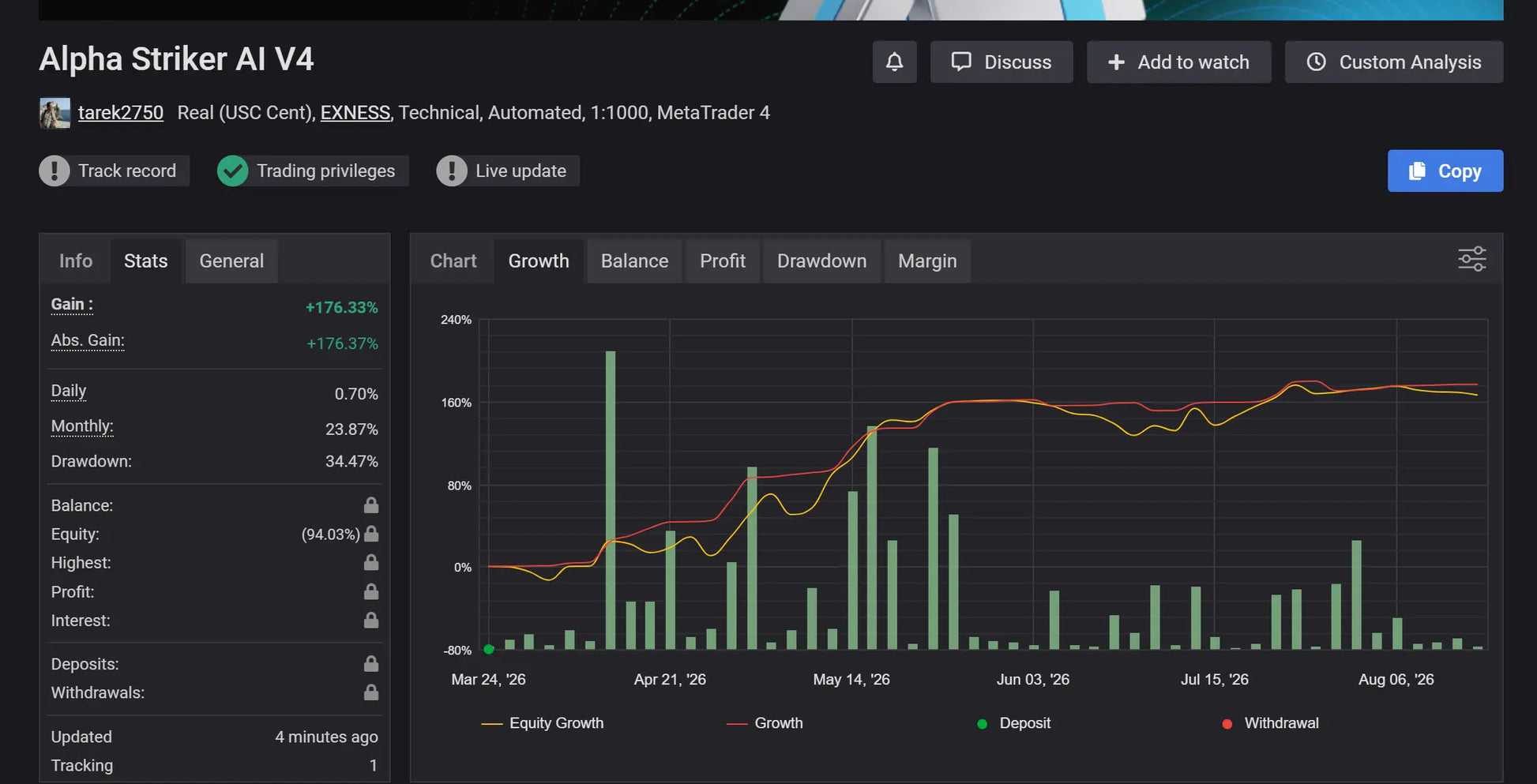This screenshot has height=784, width=1537.
Task: Click the Withdrawals lock icon
Action: [x=370, y=692]
